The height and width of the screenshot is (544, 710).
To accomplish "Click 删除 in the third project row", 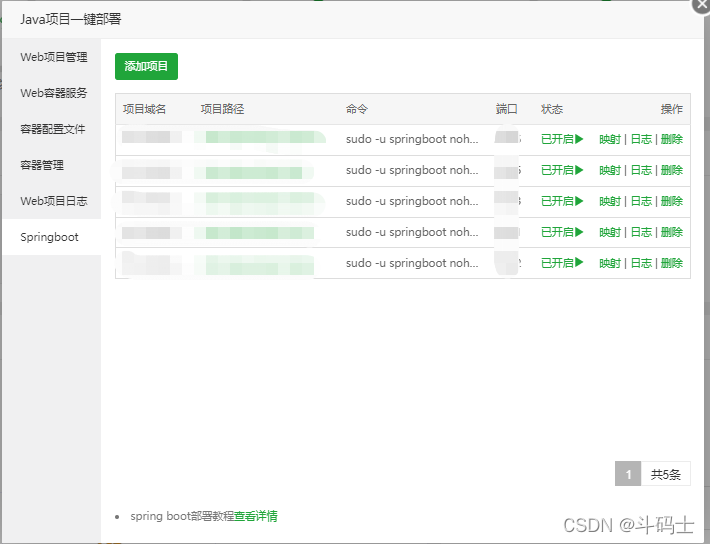I will pyautogui.click(x=672, y=201).
